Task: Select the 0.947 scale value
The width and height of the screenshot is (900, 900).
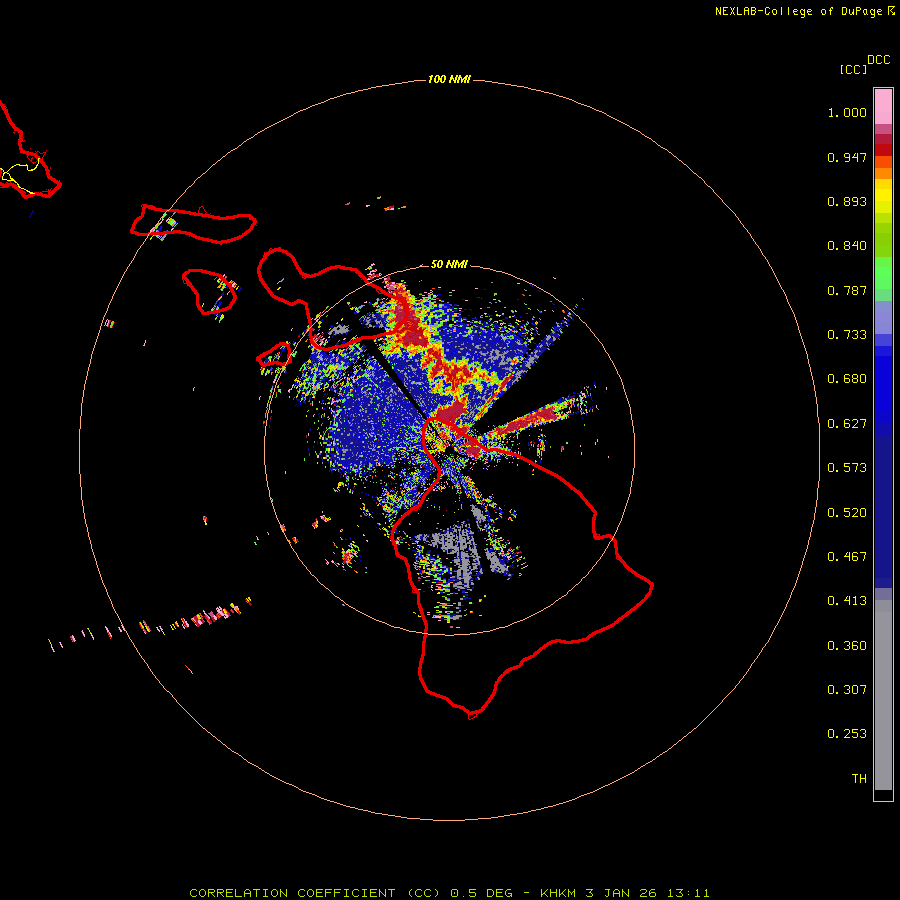Action: tap(847, 157)
